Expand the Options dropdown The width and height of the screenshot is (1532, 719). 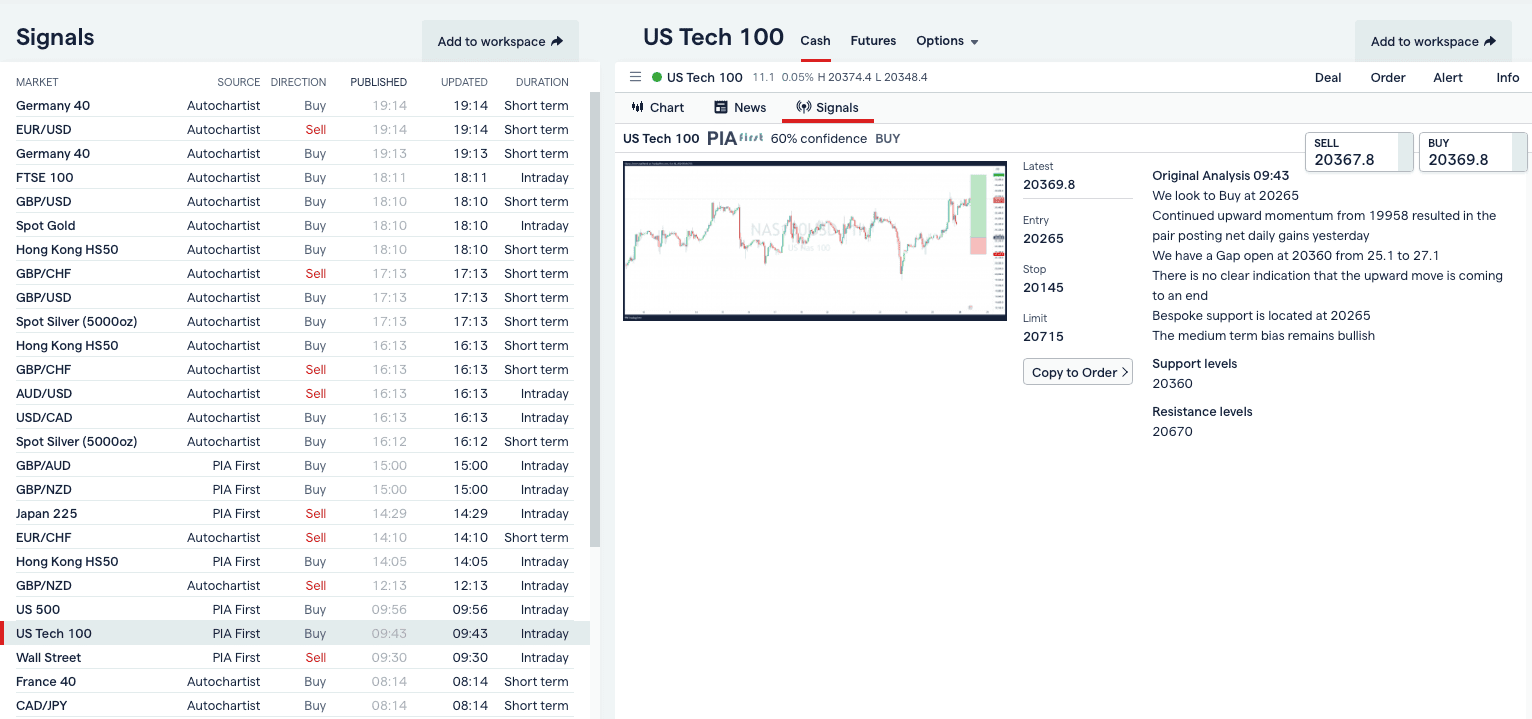[974, 42]
